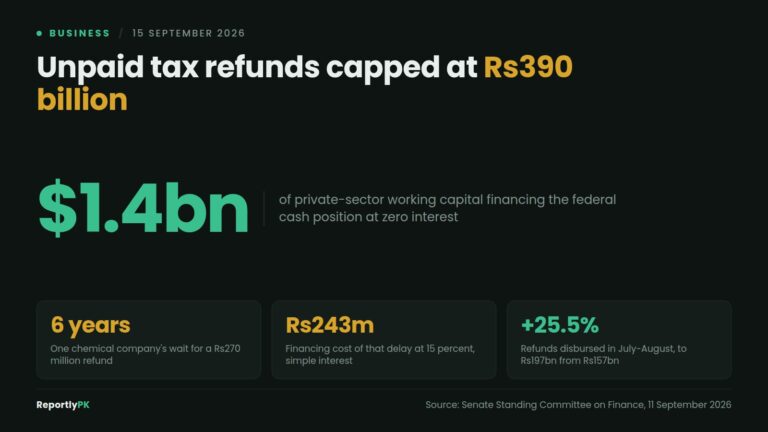Open the BUSINESS category label

[79, 33]
